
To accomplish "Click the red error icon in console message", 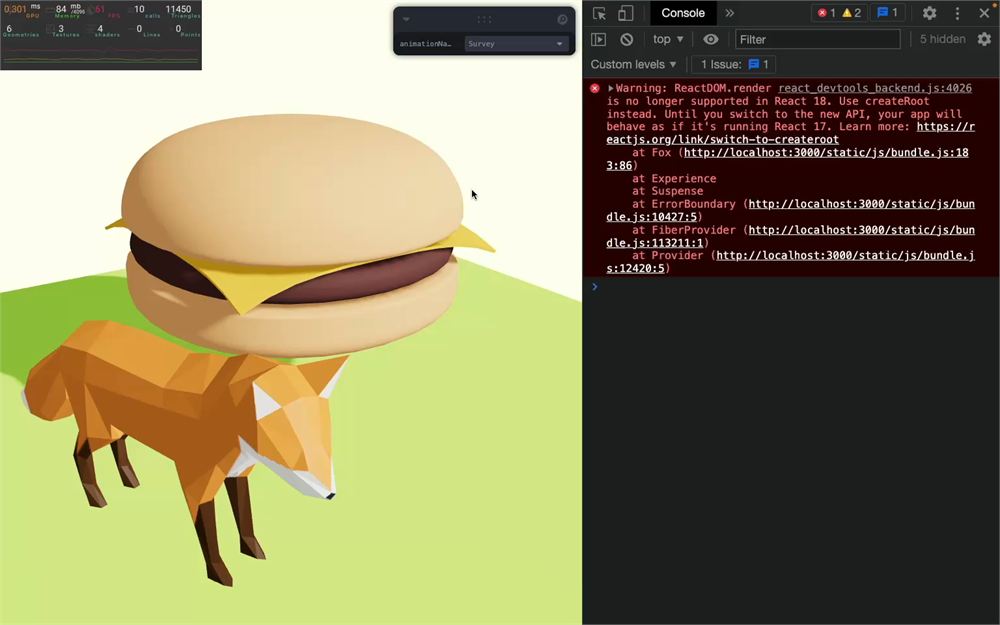I will [594, 89].
